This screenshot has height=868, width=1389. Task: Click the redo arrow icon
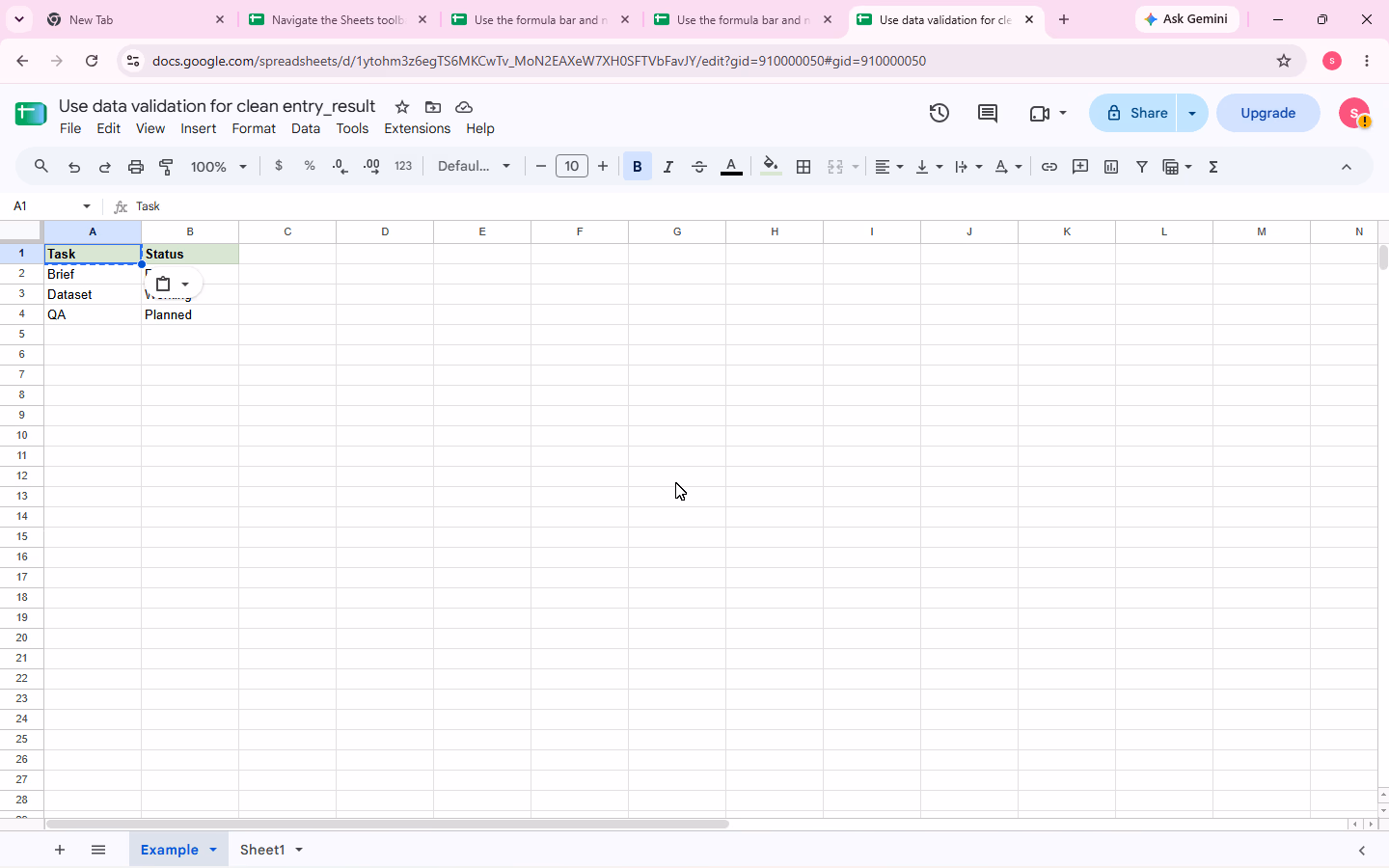coord(105,167)
